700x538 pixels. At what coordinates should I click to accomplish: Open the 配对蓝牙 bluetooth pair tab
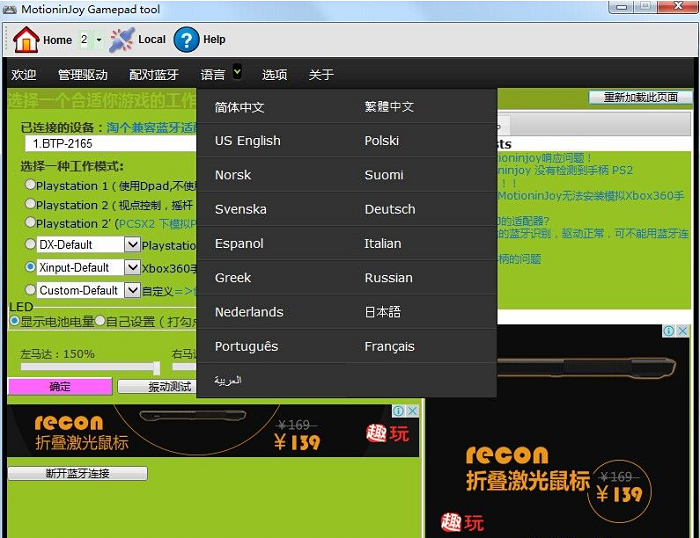pos(154,74)
